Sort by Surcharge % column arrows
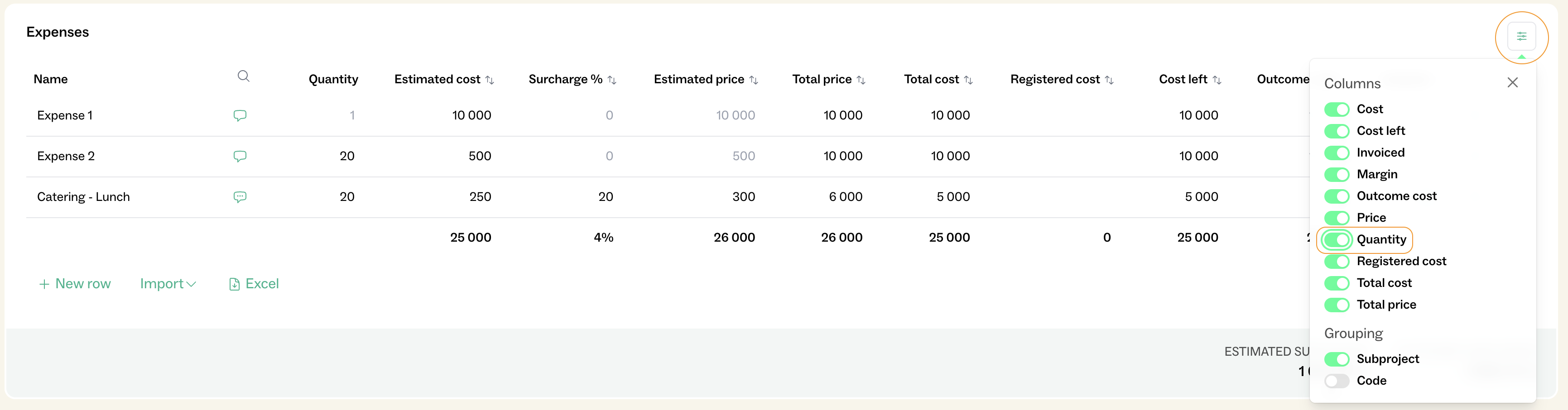1568x410 pixels. pos(612,80)
